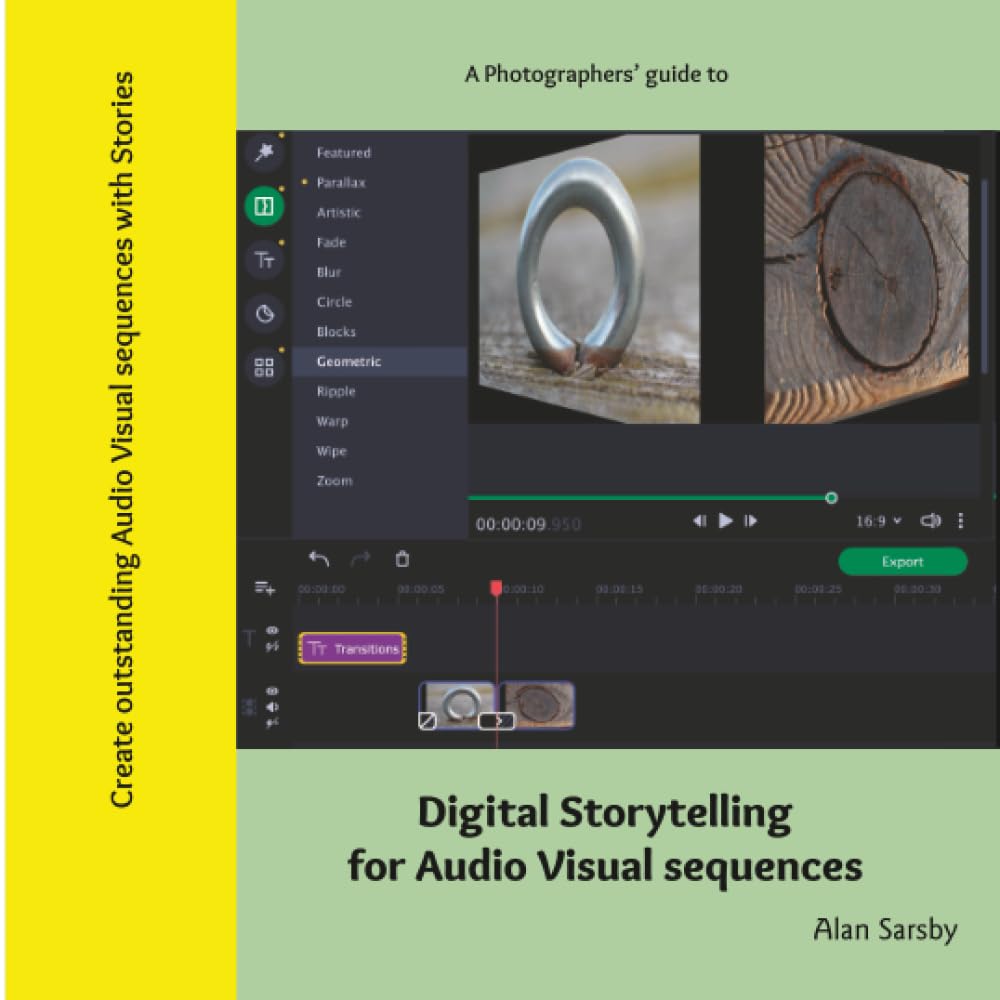The width and height of the screenshot is (1000, 1000).
Task: Toggle video track visibility eye
Action: (x=272, y=691)
